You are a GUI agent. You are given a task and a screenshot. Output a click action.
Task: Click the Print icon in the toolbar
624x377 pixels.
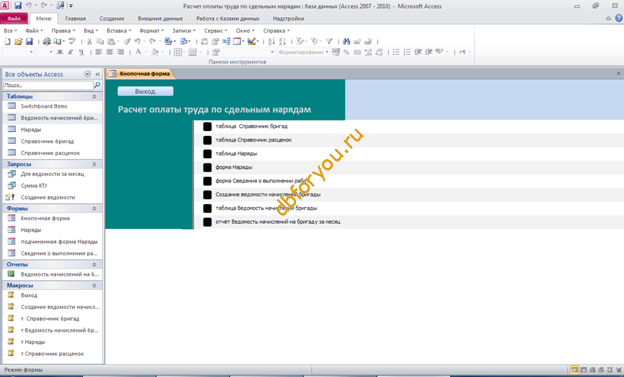47,41
